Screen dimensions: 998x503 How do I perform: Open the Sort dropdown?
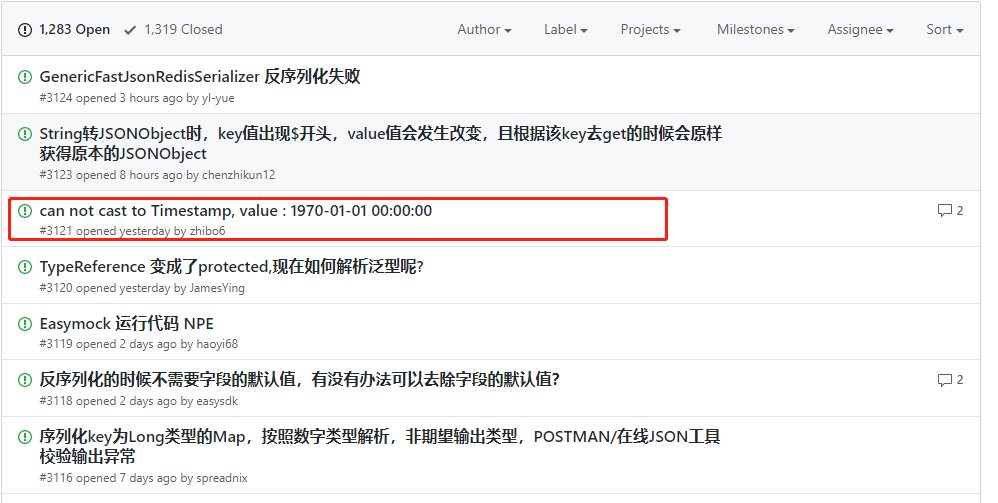(945, 30)
